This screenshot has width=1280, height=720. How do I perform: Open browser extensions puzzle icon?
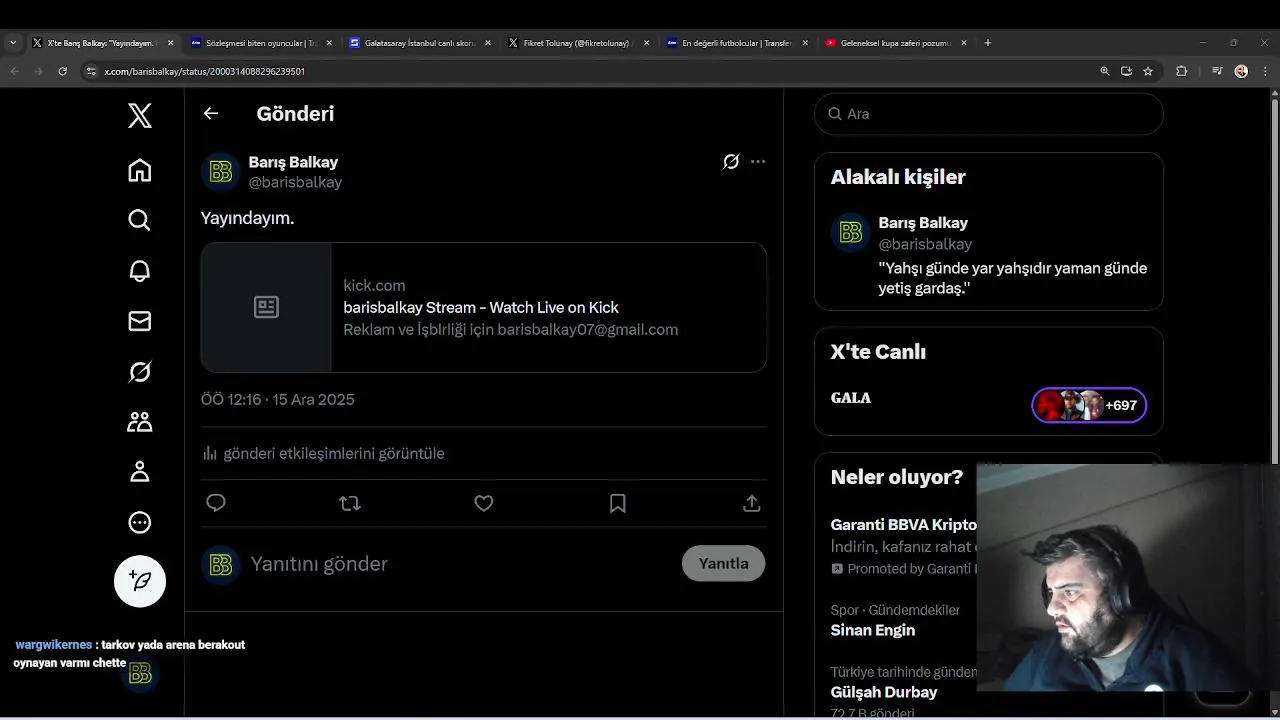1182,71
